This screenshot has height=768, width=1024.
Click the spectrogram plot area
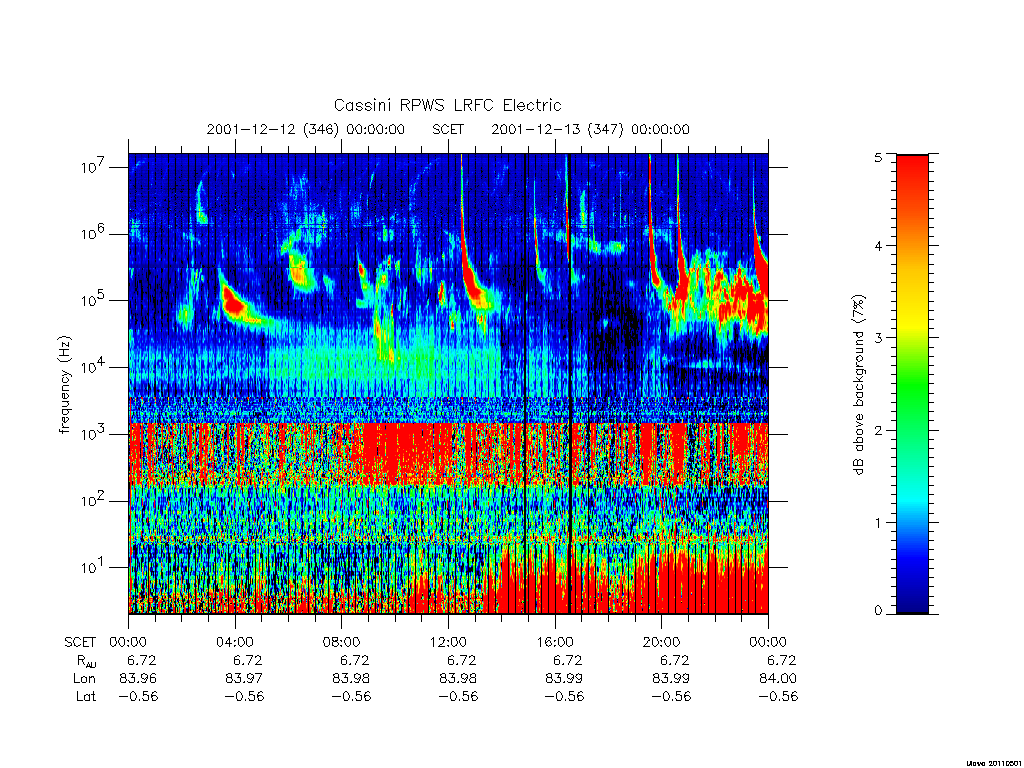pyautogui.click(x=448, y=384)
